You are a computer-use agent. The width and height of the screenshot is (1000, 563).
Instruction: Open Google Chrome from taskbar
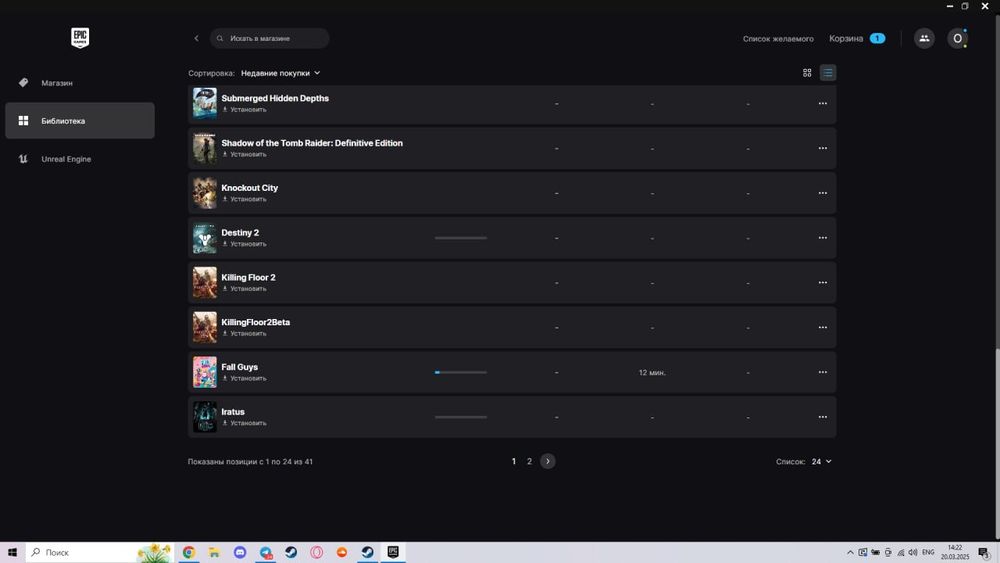(189, 552)
